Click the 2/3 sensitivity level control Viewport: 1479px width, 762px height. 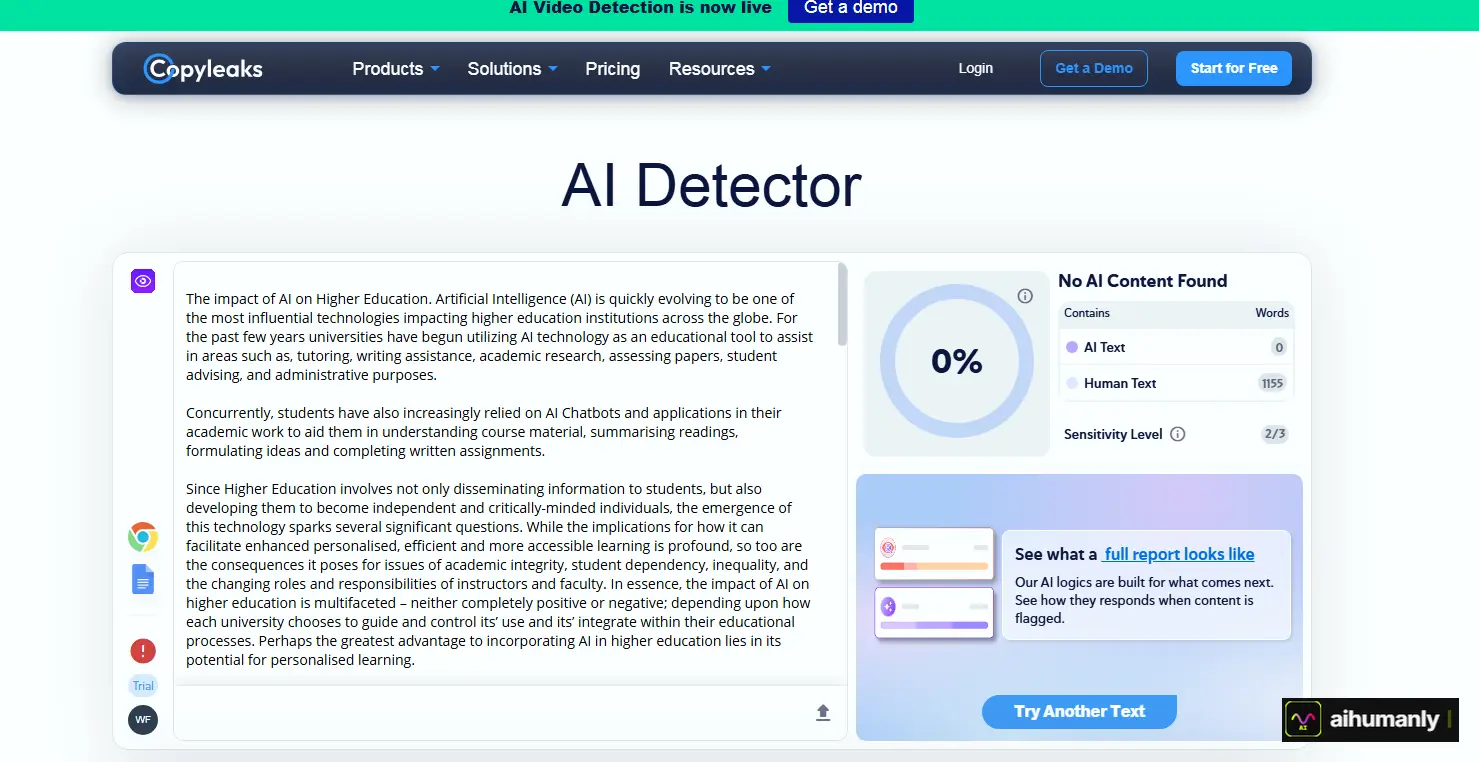tap(1274, 434)
